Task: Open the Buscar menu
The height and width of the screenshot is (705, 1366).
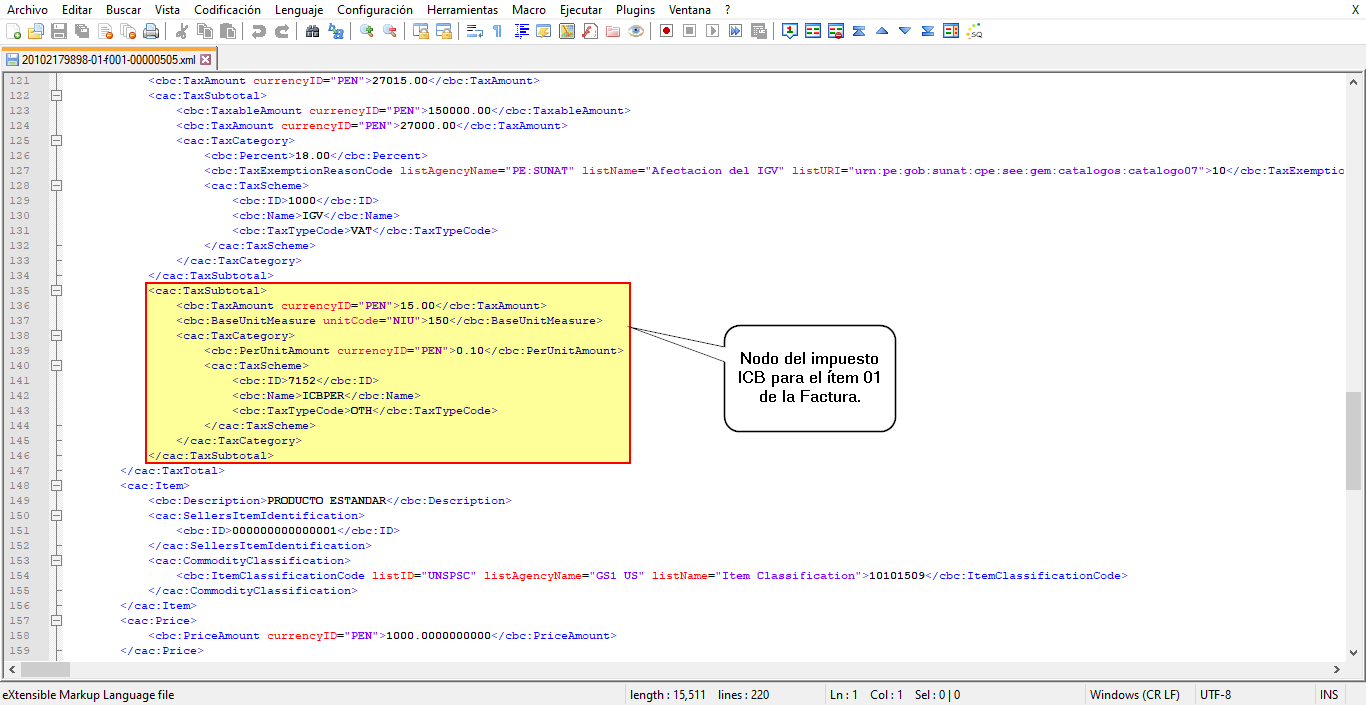Action: coord(124,9)
